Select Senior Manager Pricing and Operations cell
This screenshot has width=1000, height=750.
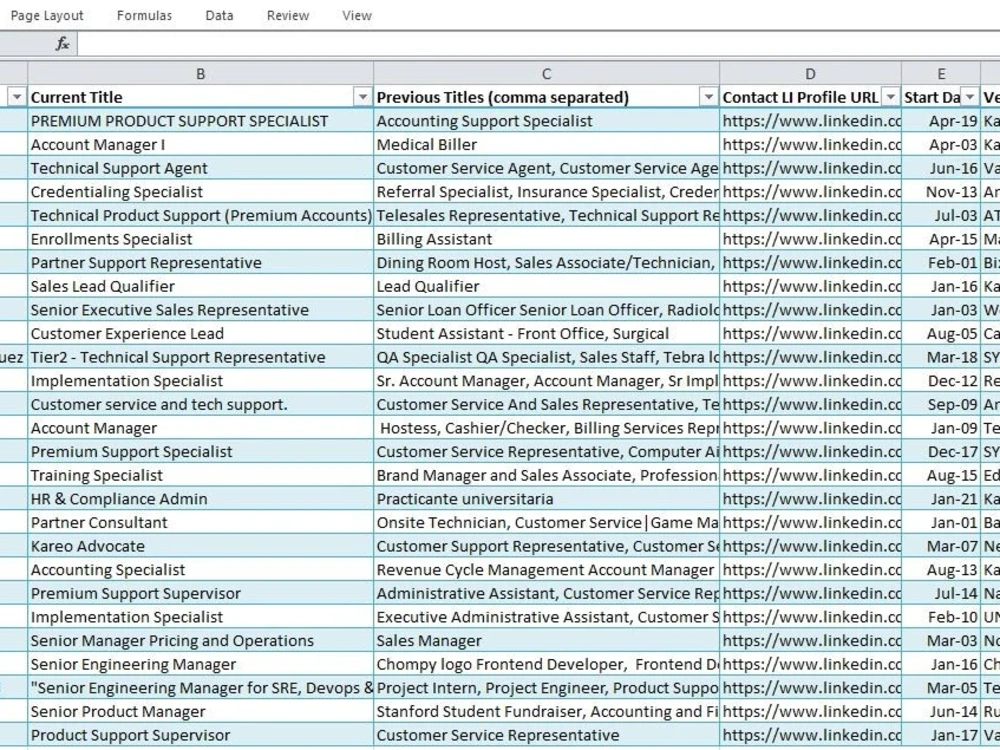(200, 640)
